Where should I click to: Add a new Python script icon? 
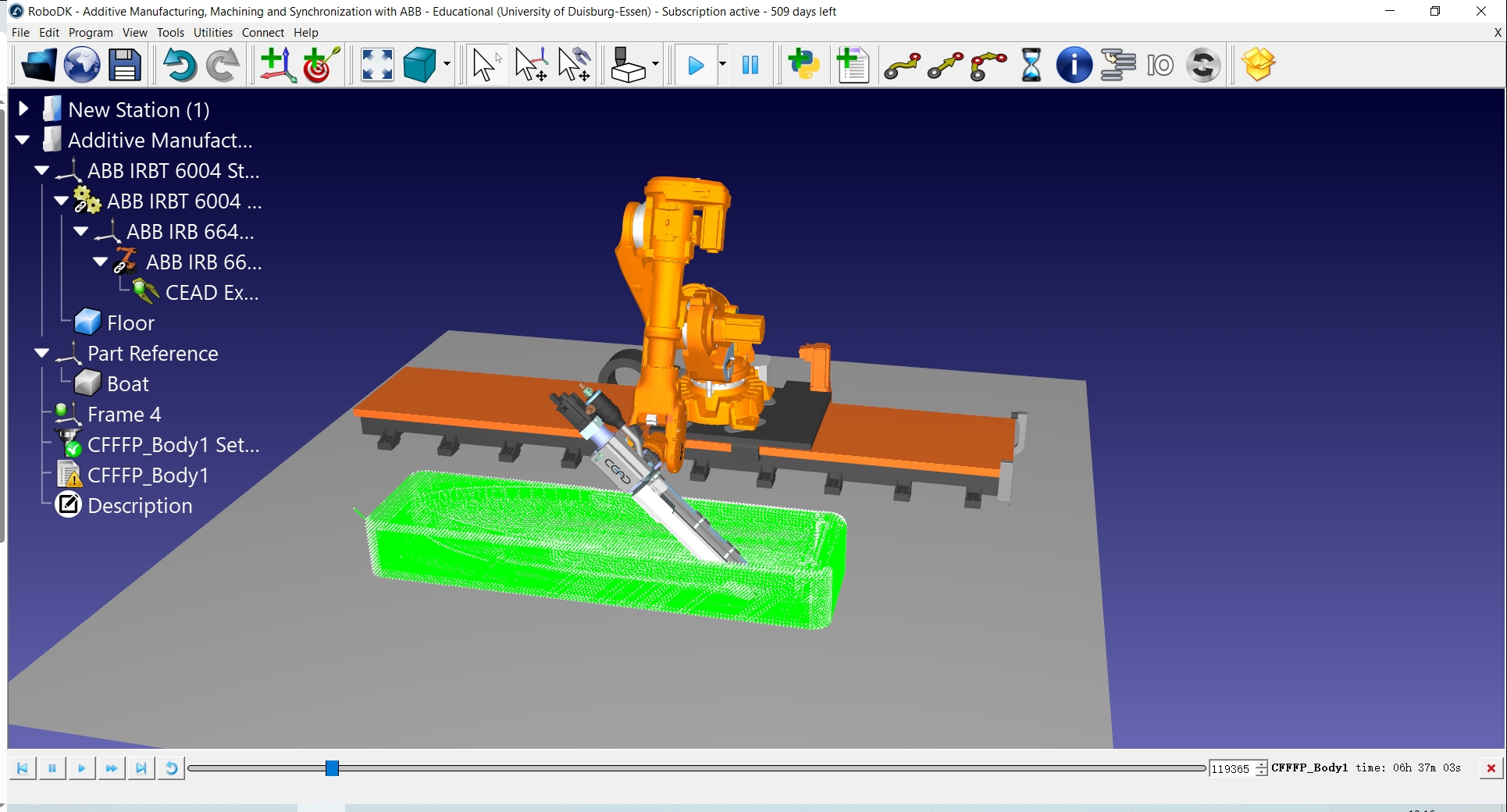tap(803, 65)
